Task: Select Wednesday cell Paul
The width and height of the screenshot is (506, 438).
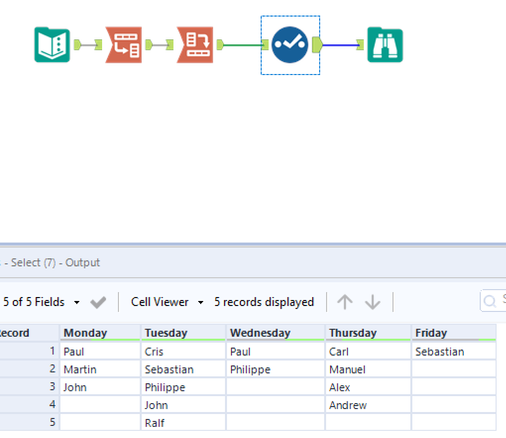Action: 276,351
